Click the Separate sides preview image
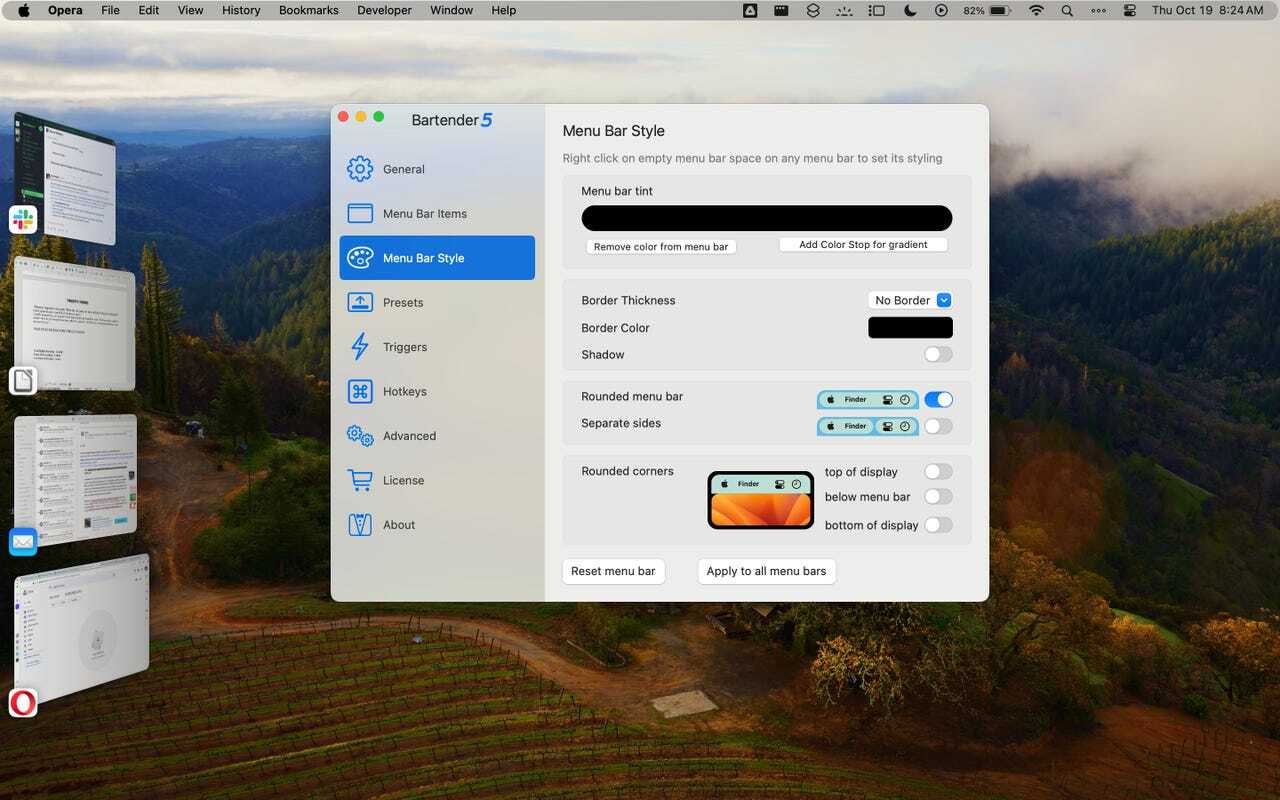1280x800 pixels. click(x=867, y=426)
